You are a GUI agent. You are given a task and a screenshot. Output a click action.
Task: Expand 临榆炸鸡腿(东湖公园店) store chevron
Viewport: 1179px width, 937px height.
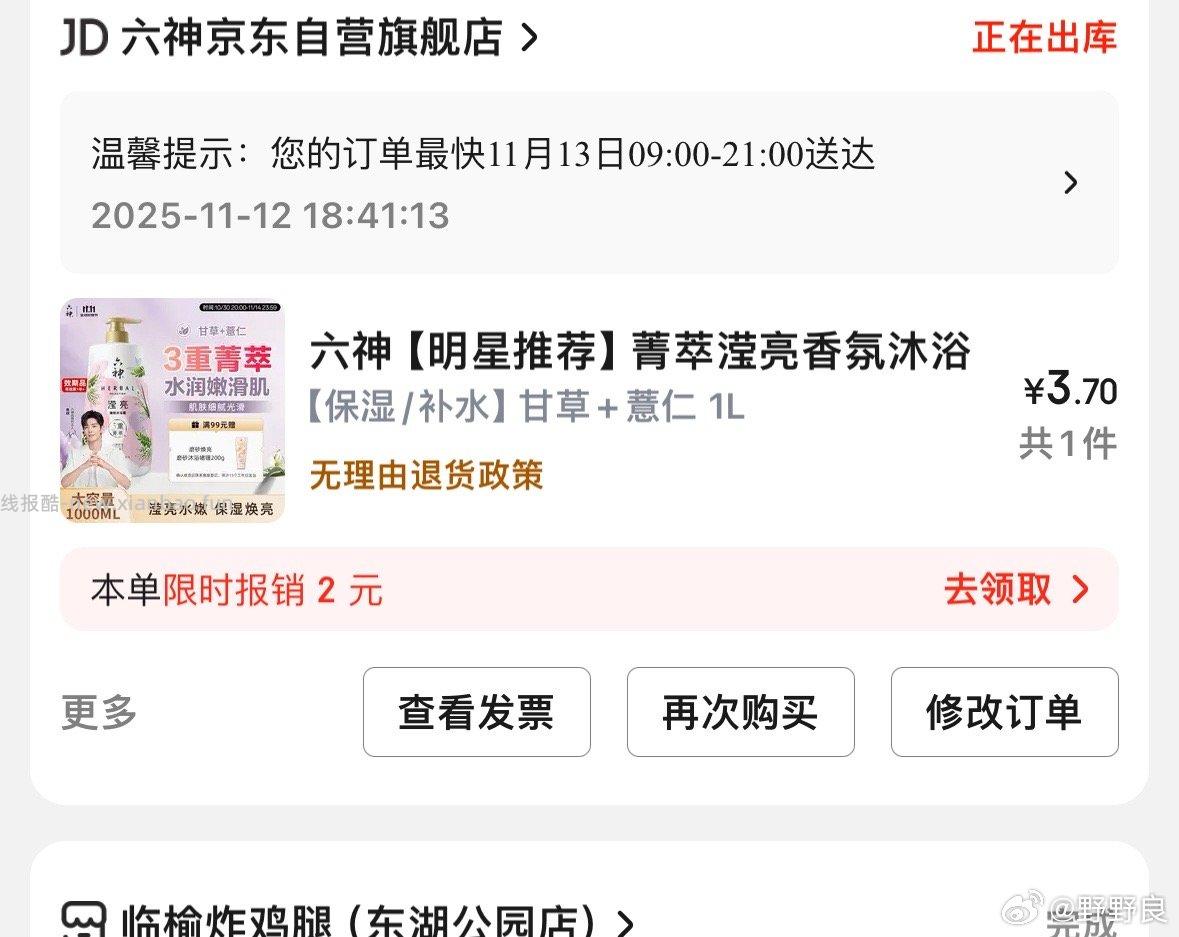[626, 923]
